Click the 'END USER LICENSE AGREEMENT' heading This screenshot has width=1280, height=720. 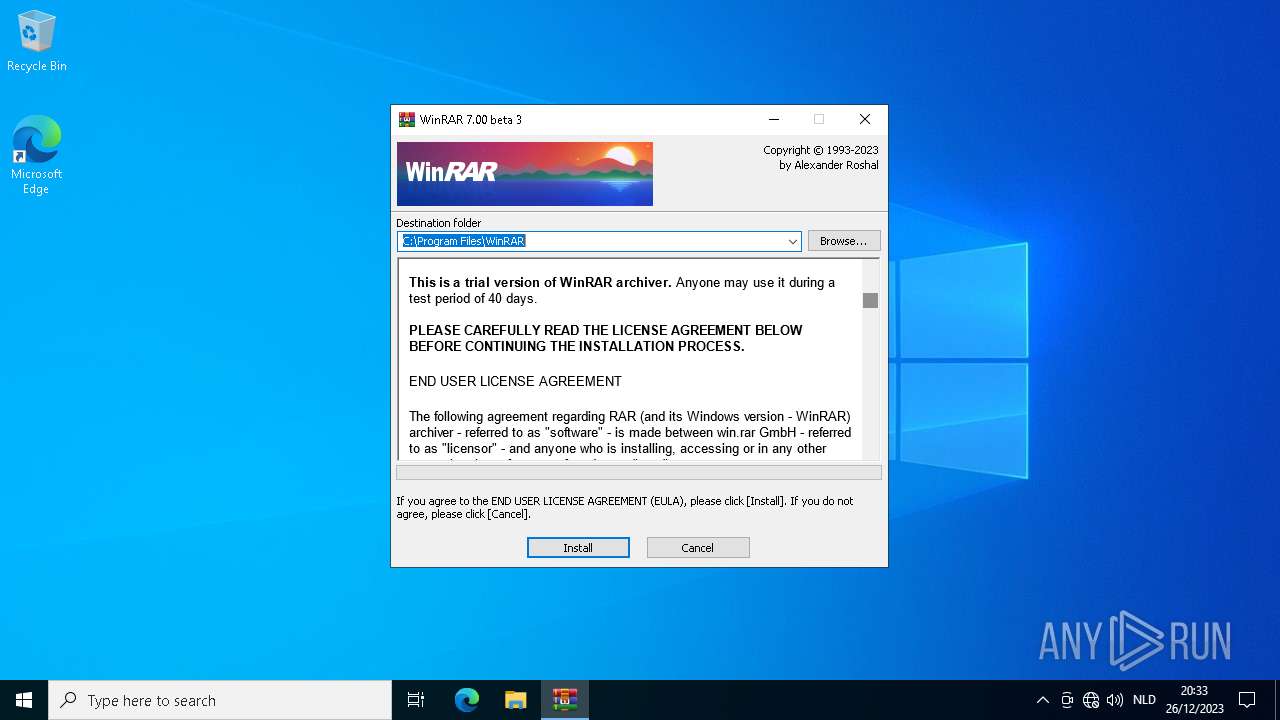tap(515, 381)
